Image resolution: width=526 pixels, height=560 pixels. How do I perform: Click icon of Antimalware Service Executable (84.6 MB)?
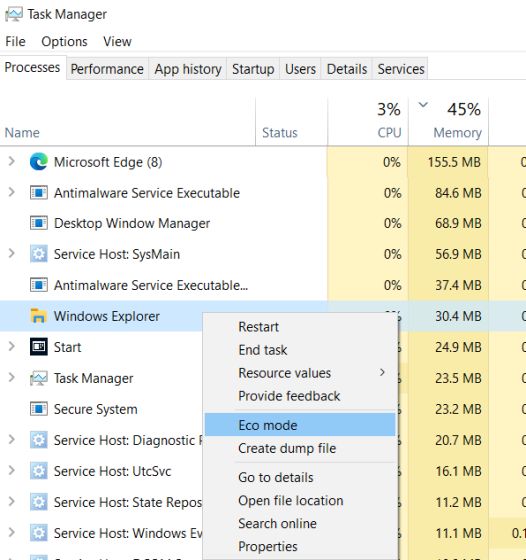pos(39,193)
